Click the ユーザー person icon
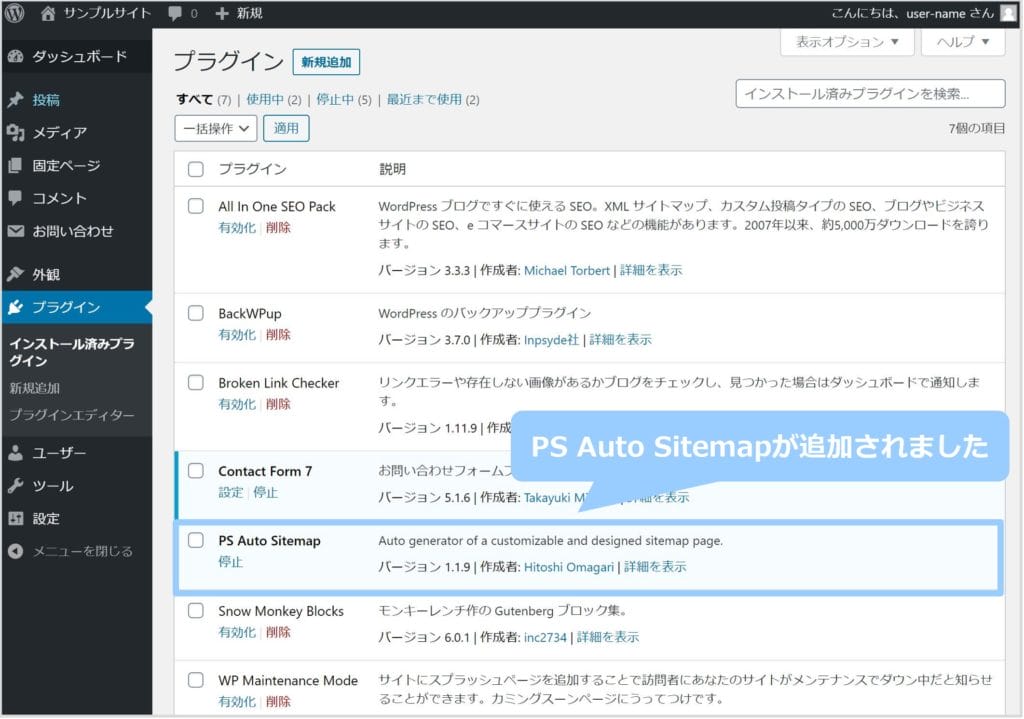1024x719 pixels. 16,453
